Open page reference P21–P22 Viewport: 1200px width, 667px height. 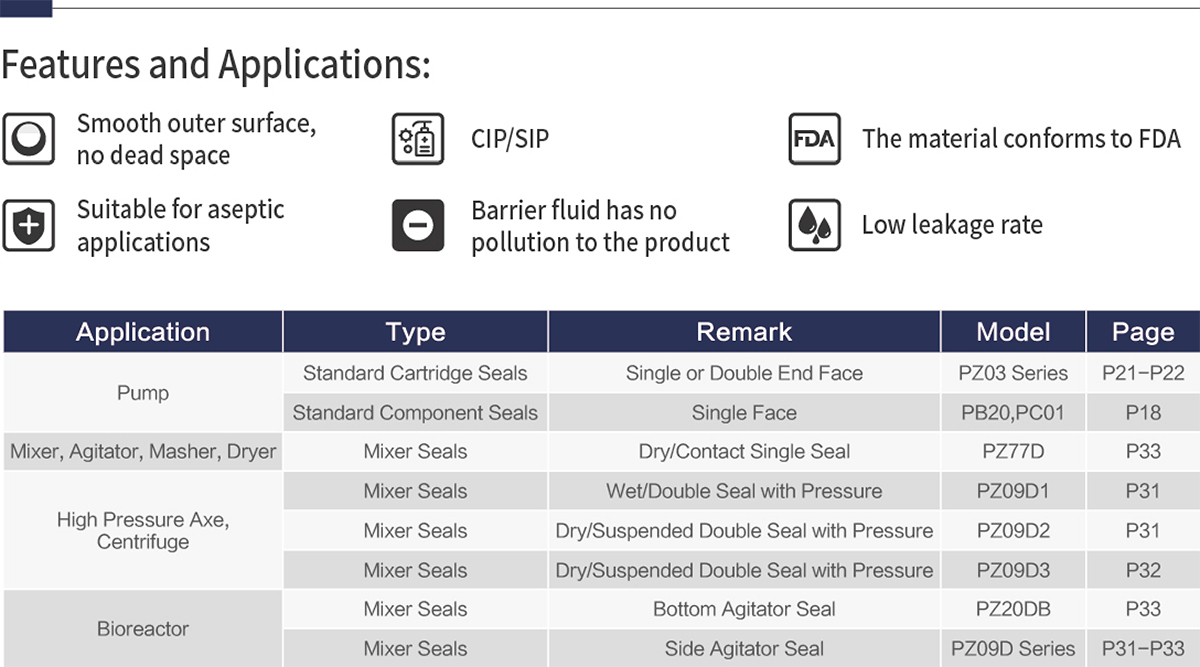1143,374
